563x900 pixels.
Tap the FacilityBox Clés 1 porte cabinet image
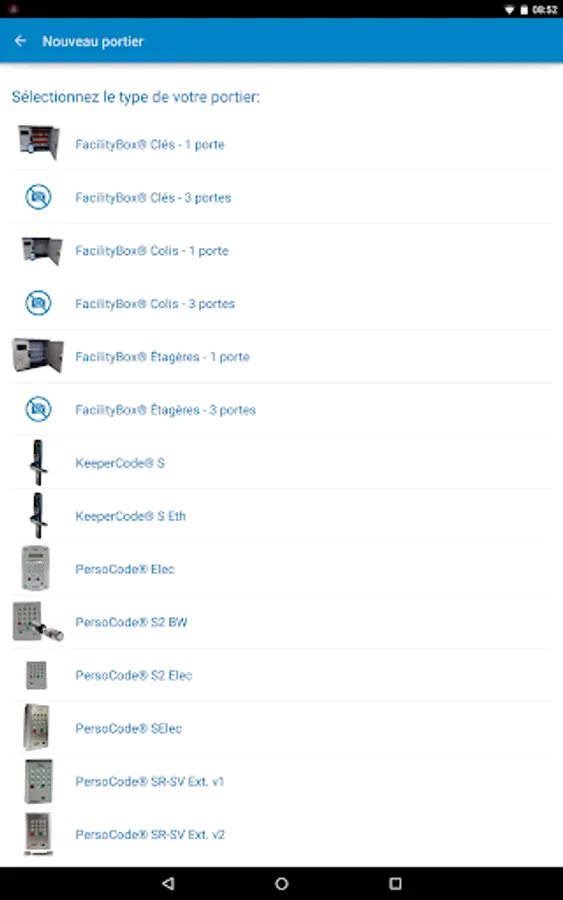pyautogui.click(x=38, y=143)
